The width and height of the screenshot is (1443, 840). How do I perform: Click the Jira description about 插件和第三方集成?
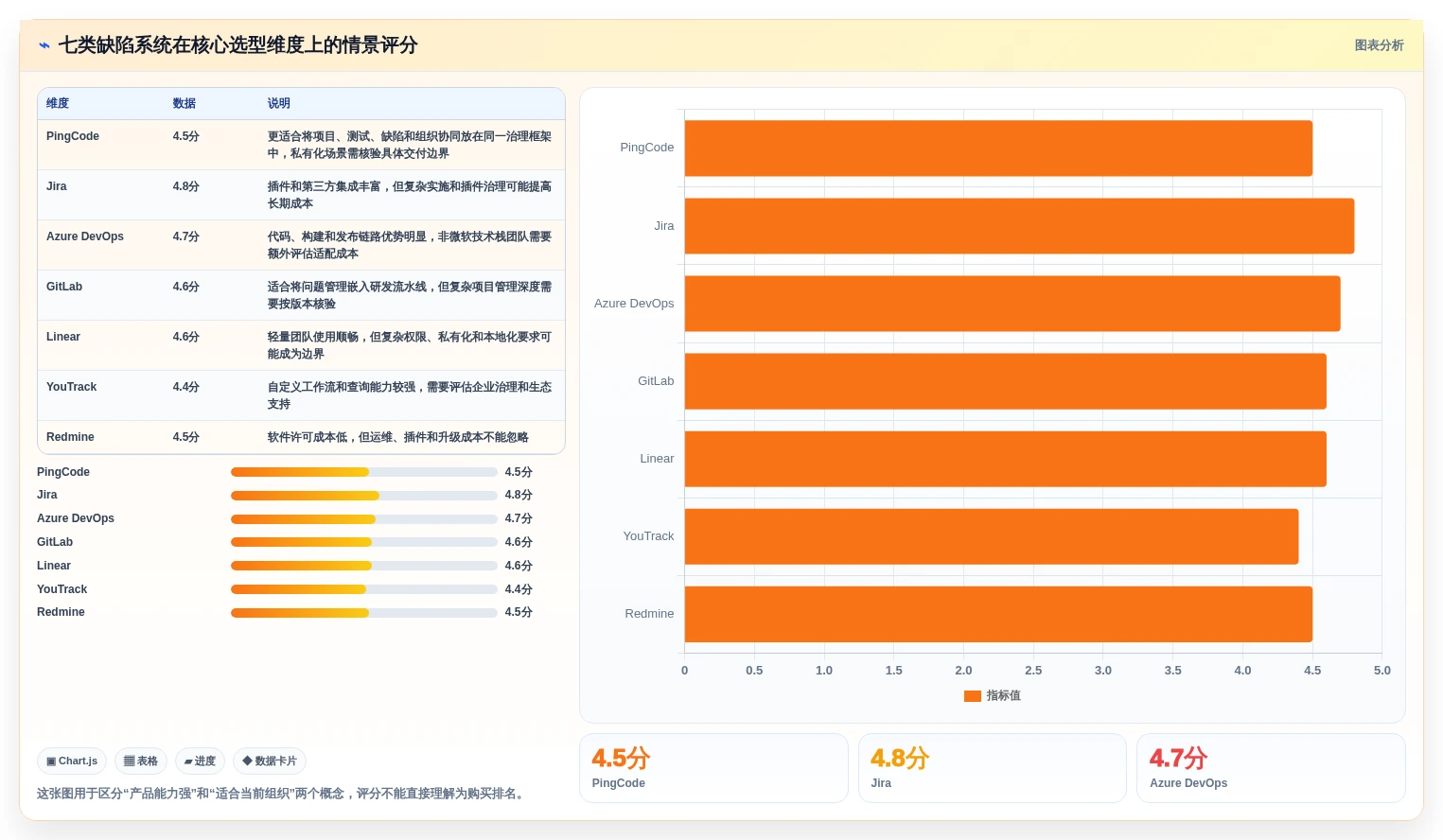point(410,195)
